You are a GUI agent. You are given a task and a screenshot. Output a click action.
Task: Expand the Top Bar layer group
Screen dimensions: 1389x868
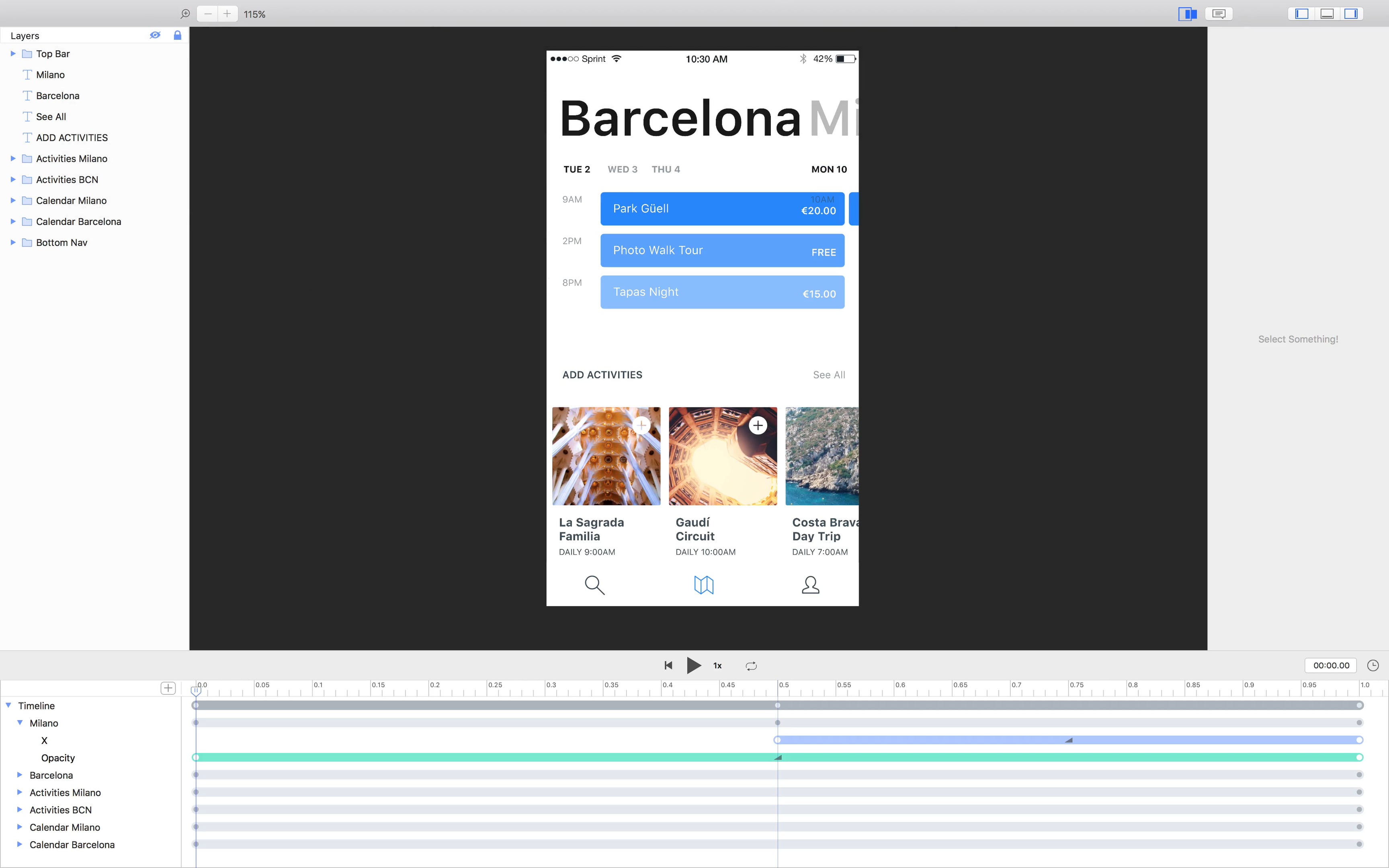tap(13, 53)
